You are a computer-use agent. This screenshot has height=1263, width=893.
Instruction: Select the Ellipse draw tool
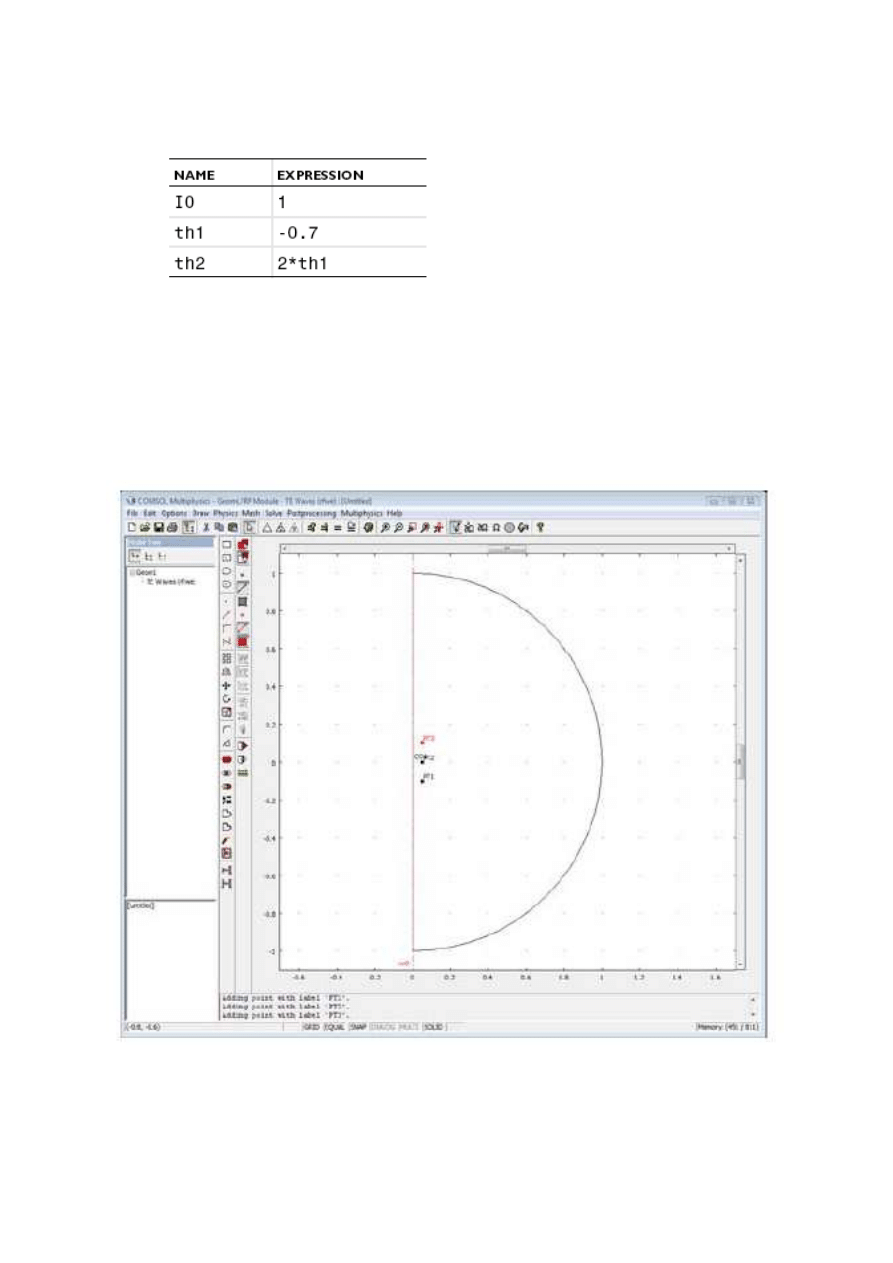227,571
